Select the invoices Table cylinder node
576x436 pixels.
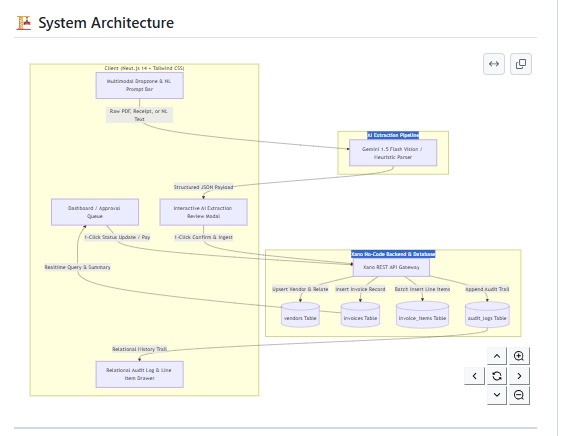[360, 315]
